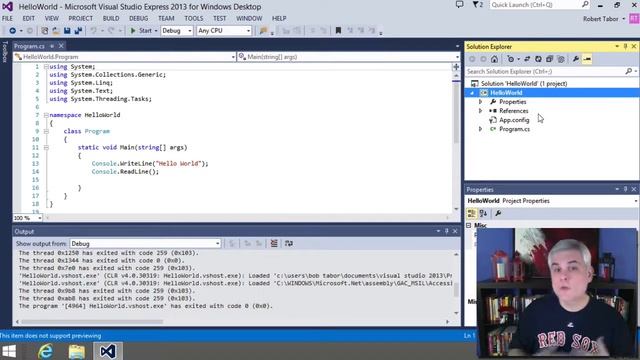The height and width of the screenshot is (360, 640).
Task: Open File Explorer from the taskbar
Action: (76, 351)
